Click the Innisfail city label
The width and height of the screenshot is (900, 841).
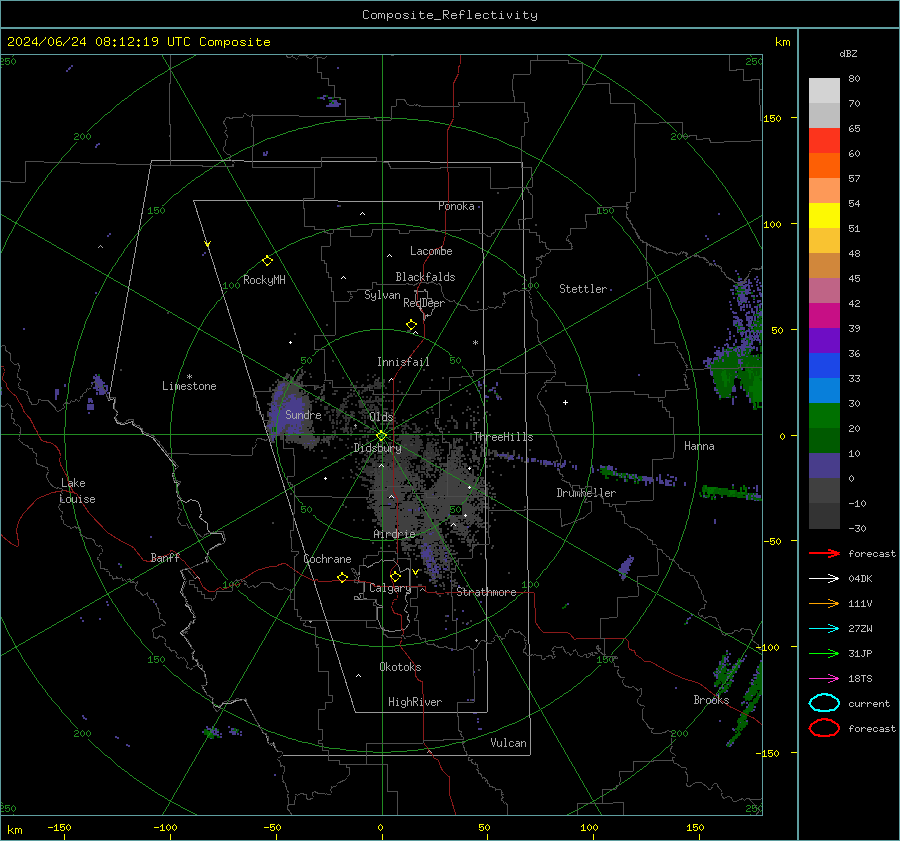[x=403, y=362]
